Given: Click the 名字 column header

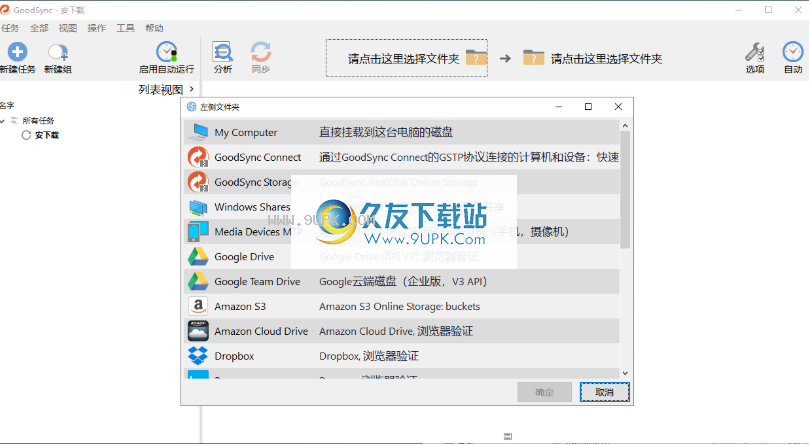Looking at the screenshot, I should [7, 105].
